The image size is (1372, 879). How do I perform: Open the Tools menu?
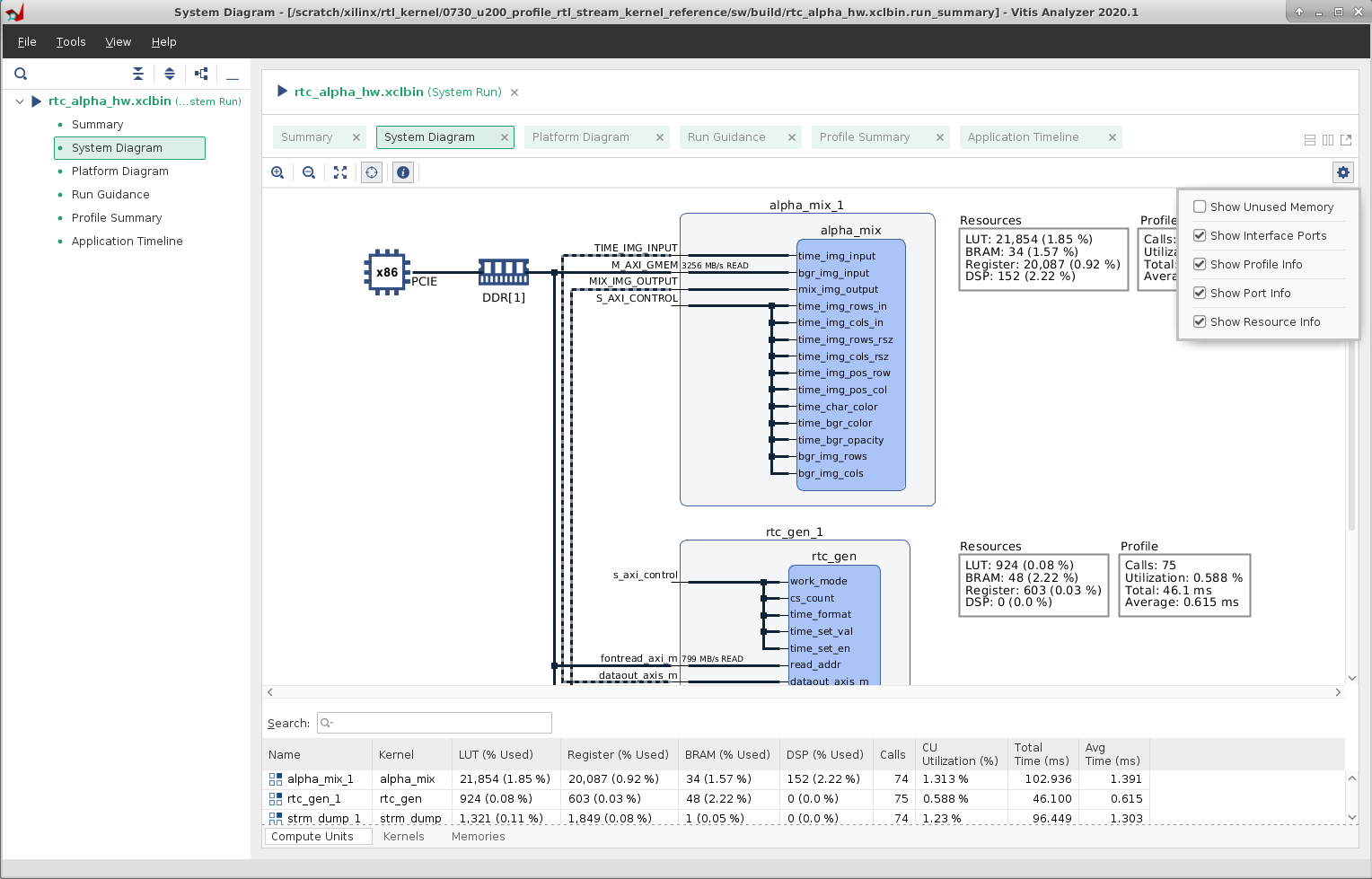pyautogui.click(x=71, y=42)
